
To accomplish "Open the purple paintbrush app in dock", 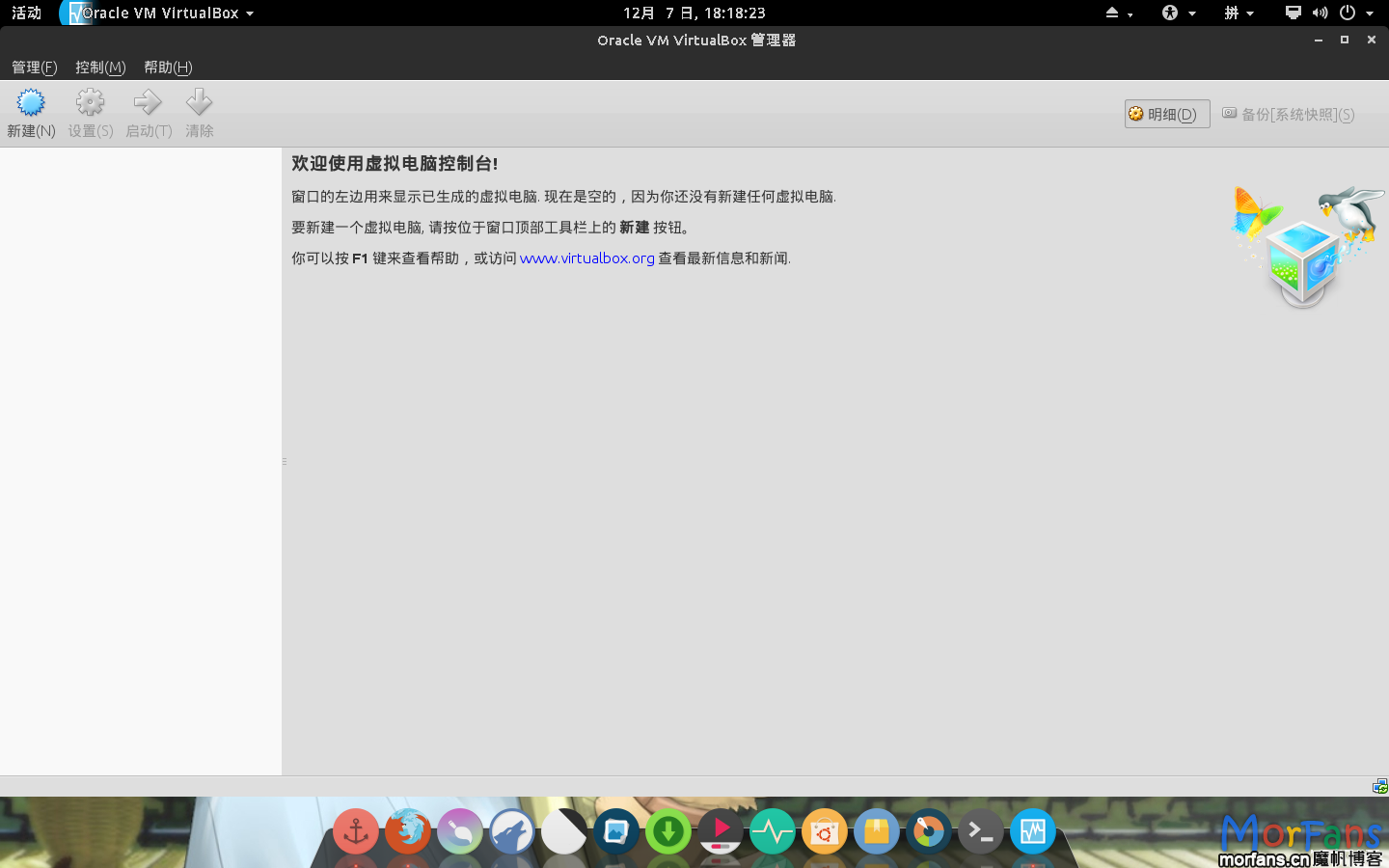I will pyautogui.click(x=460, y=831).
